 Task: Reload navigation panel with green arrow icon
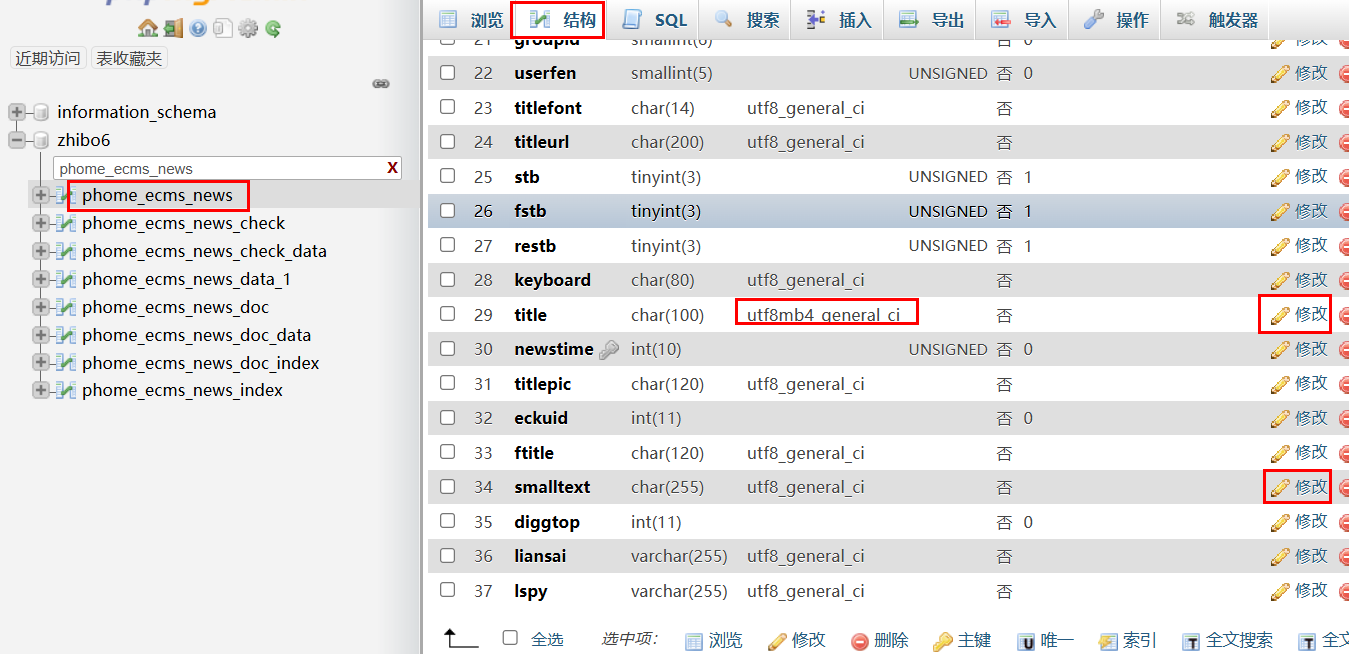(x=272, y=28)
